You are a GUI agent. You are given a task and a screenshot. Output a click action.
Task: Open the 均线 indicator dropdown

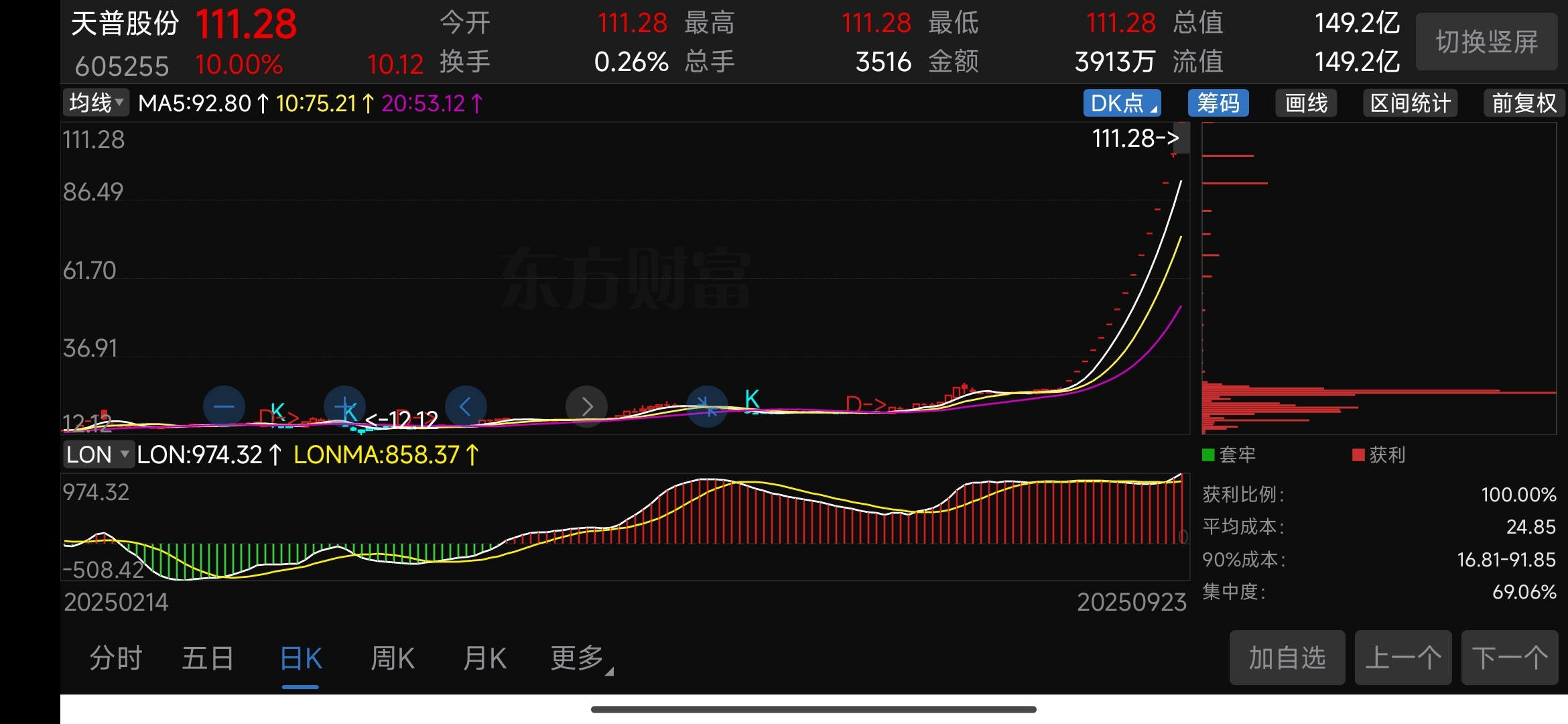coord(96,103)
